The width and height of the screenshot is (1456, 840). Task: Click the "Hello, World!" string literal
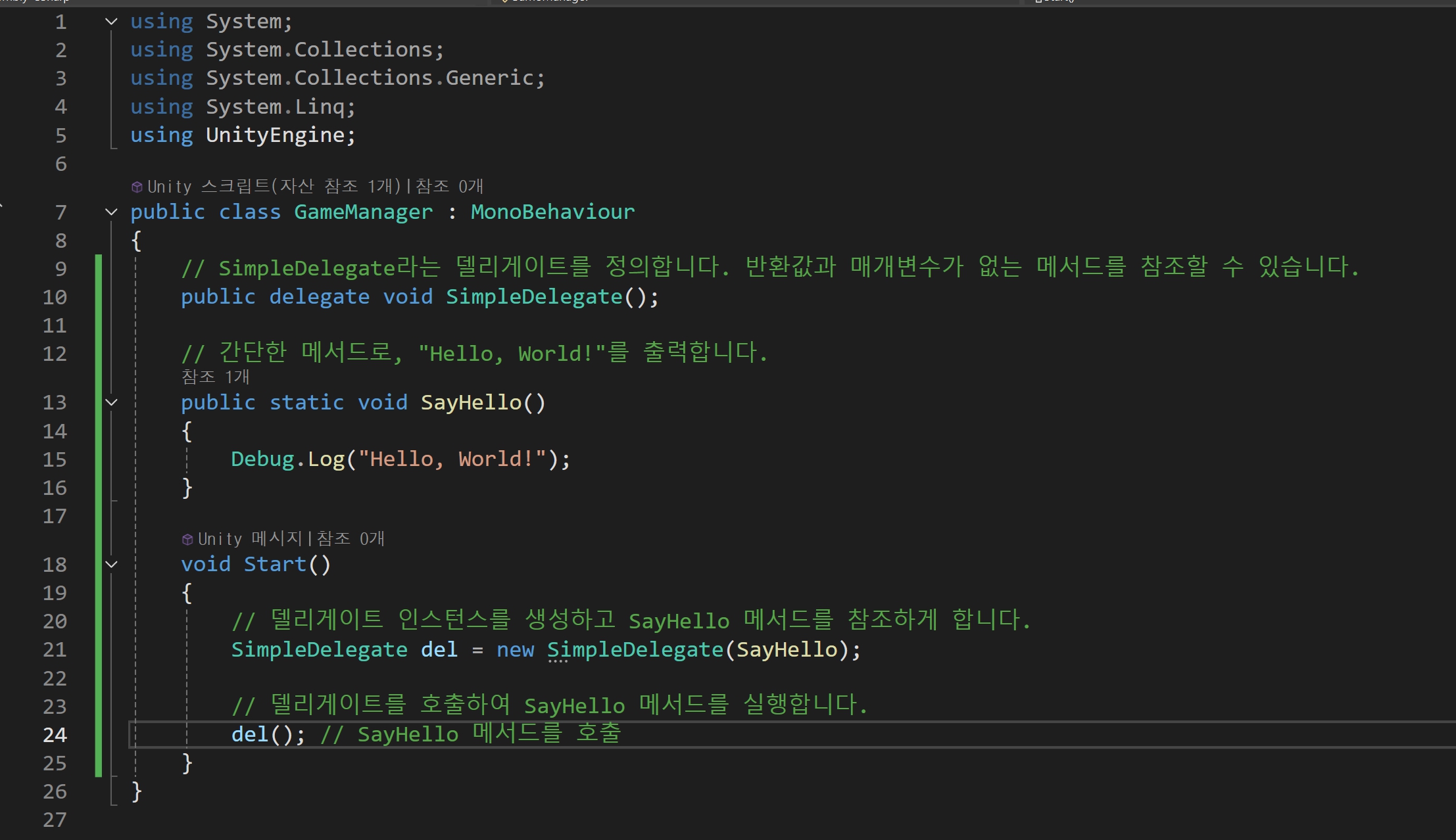coord(452,459)
